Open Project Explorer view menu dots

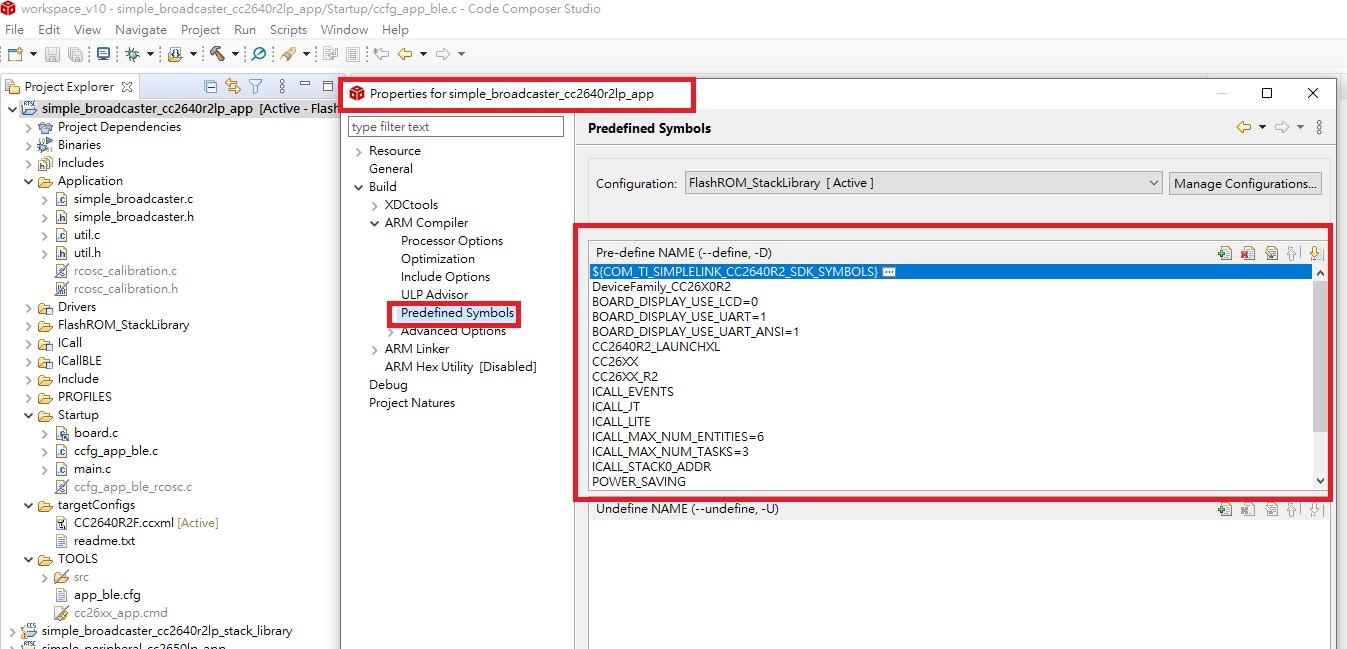[282, 87]
